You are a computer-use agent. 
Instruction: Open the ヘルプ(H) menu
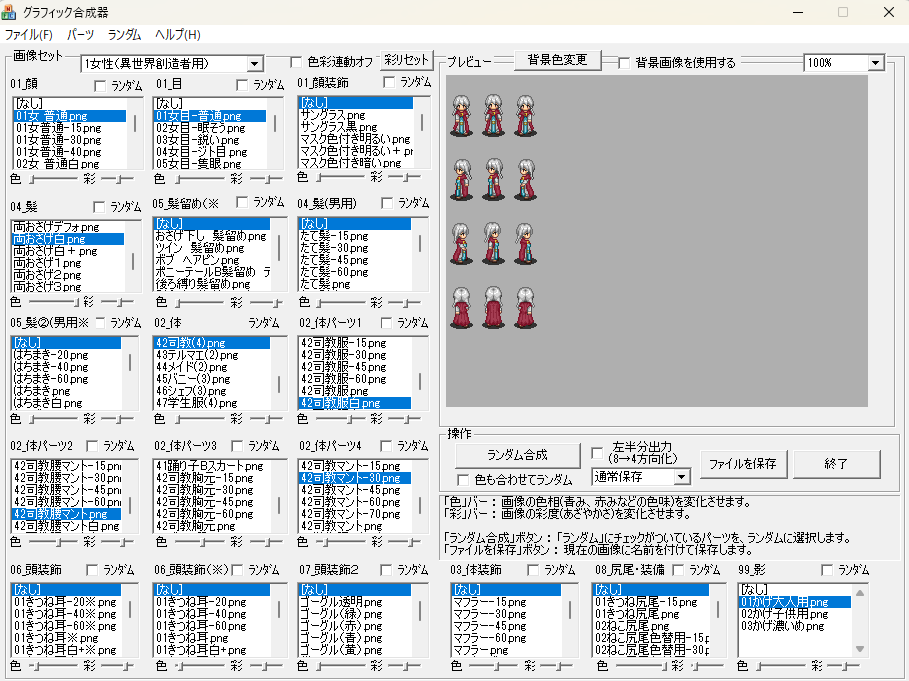pyautogui.click(x=177, y=35)
